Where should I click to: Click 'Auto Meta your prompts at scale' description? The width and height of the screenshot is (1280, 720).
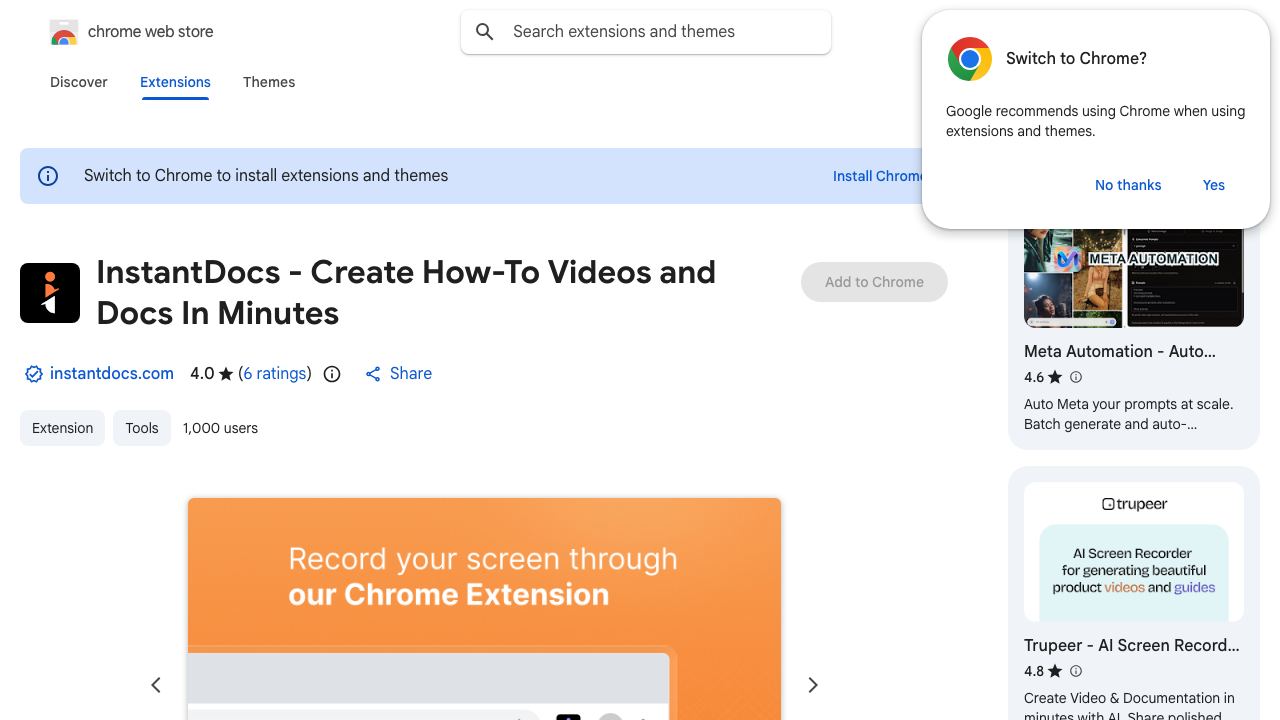tap(1128, 414)
